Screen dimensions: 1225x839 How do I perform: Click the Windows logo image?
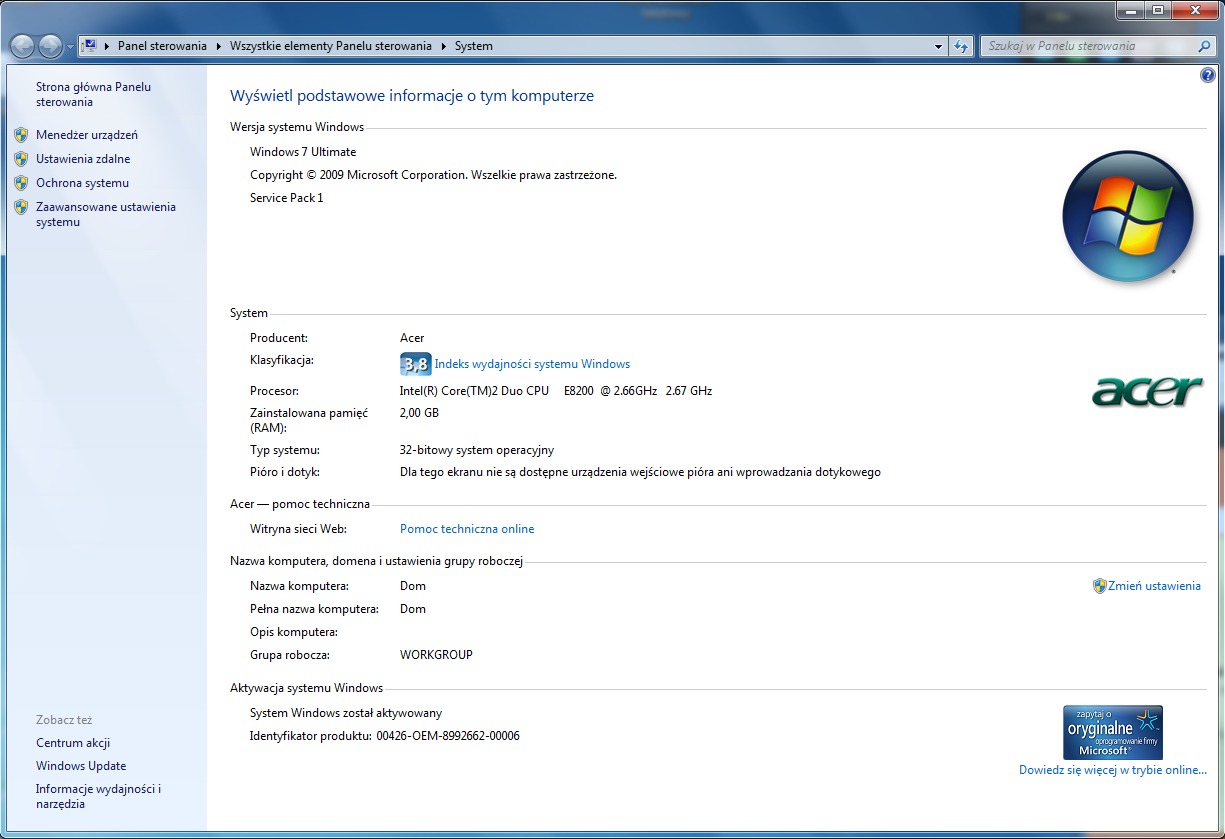1128,218
